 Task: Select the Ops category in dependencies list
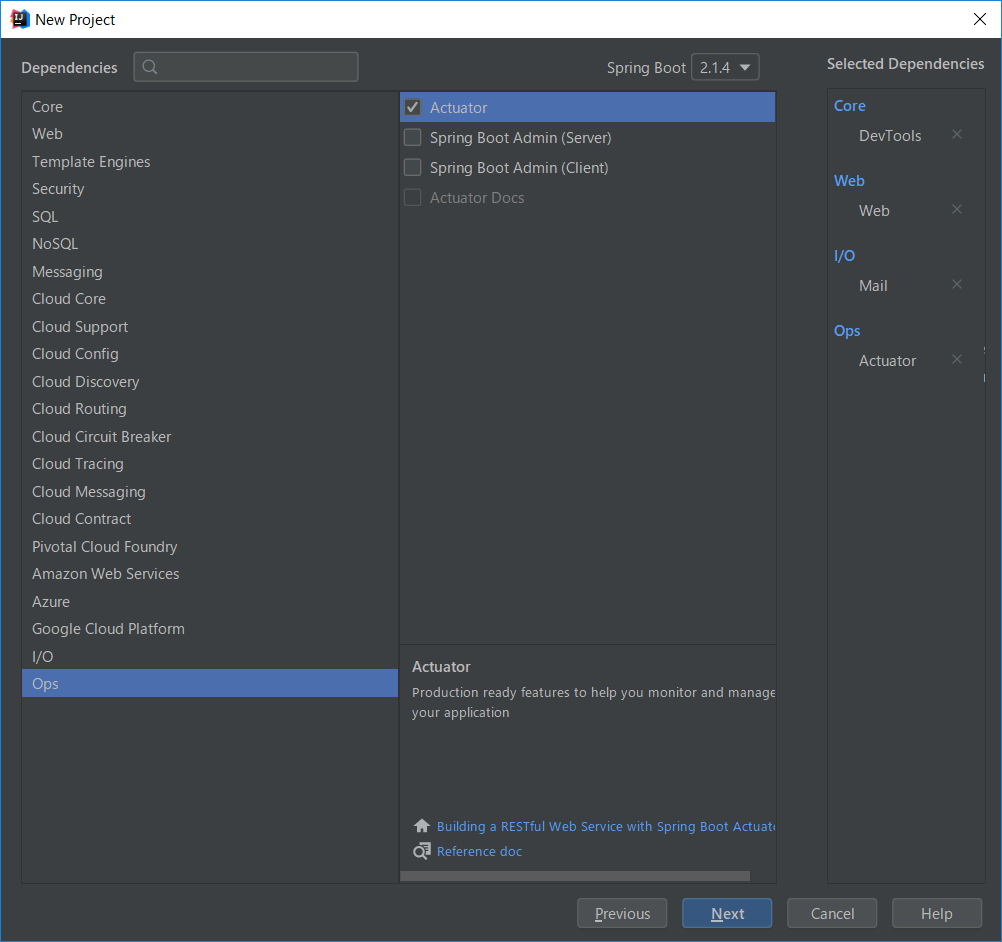(x=210, y=683)
